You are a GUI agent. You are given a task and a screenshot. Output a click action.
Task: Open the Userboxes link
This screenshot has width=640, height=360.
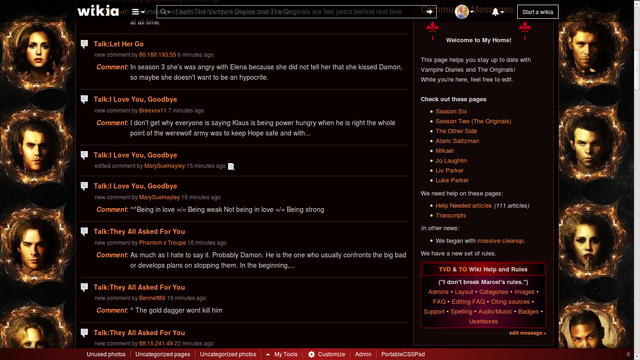(x=483, y=321)
